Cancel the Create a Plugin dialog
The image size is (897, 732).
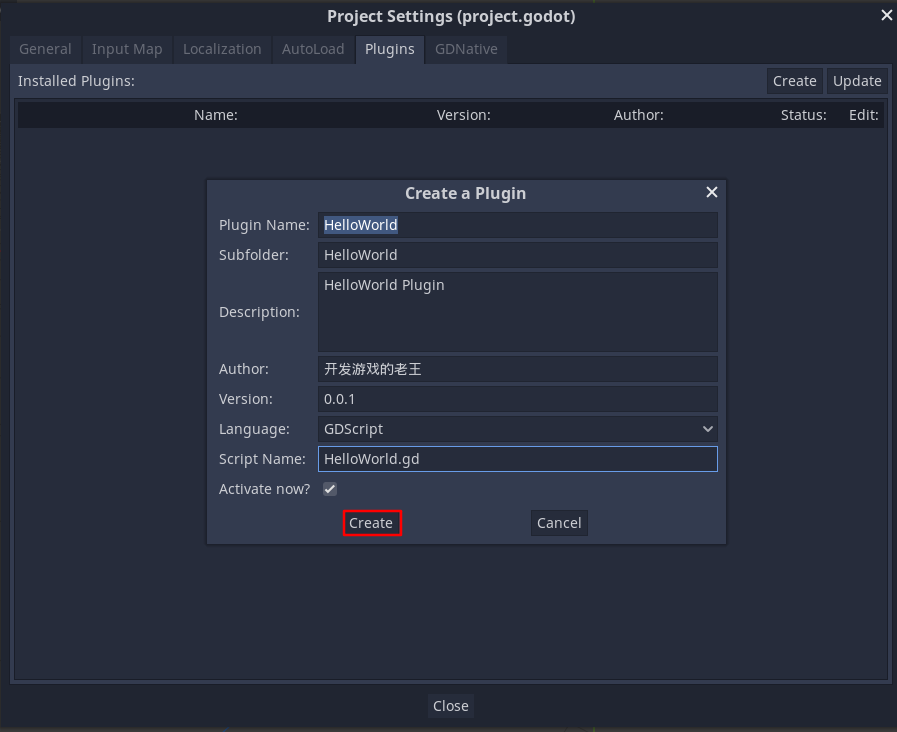[559, 523]
